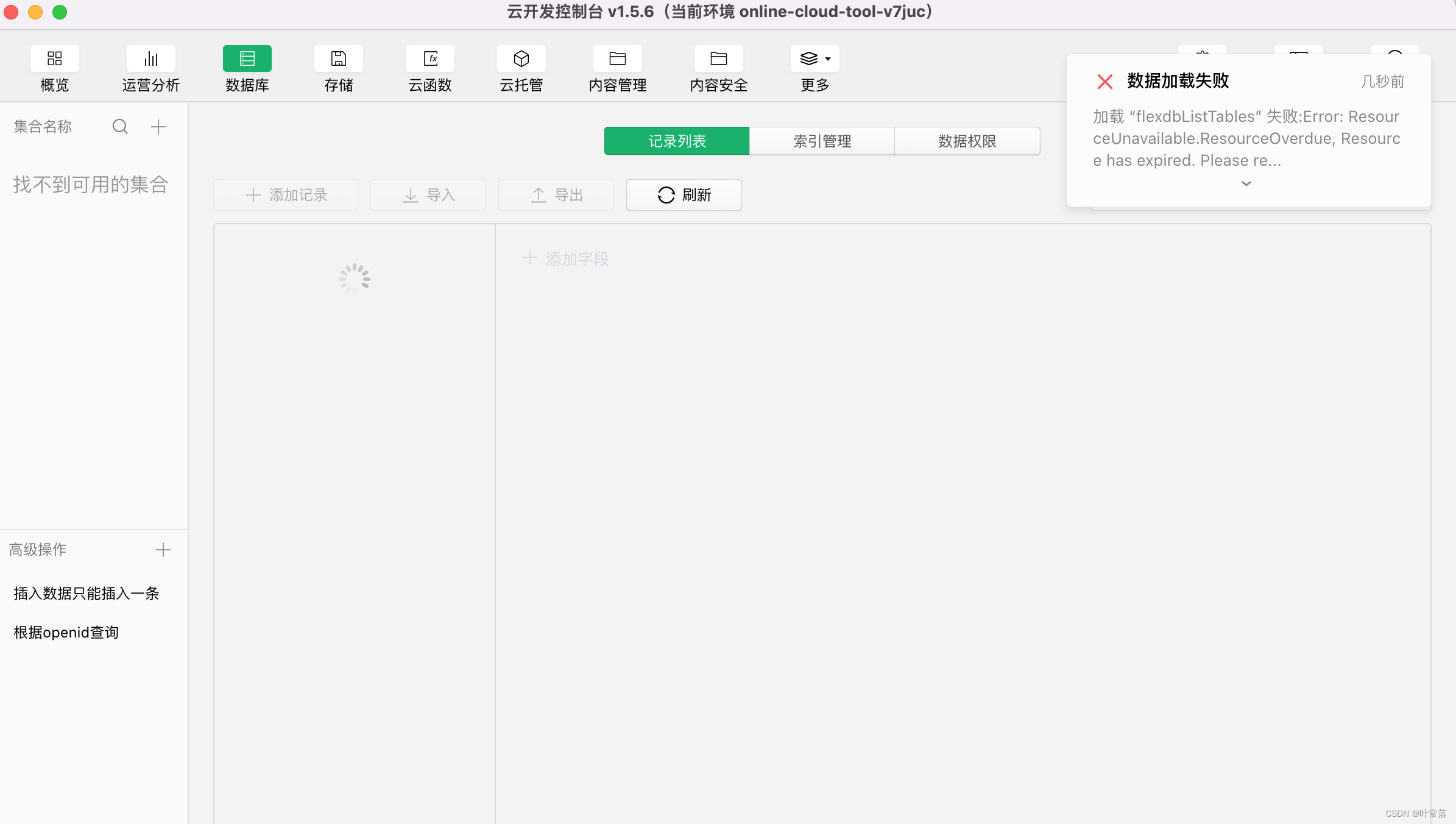
Task: Select the 数据库 database icon
Action: [x=247, y=59]
